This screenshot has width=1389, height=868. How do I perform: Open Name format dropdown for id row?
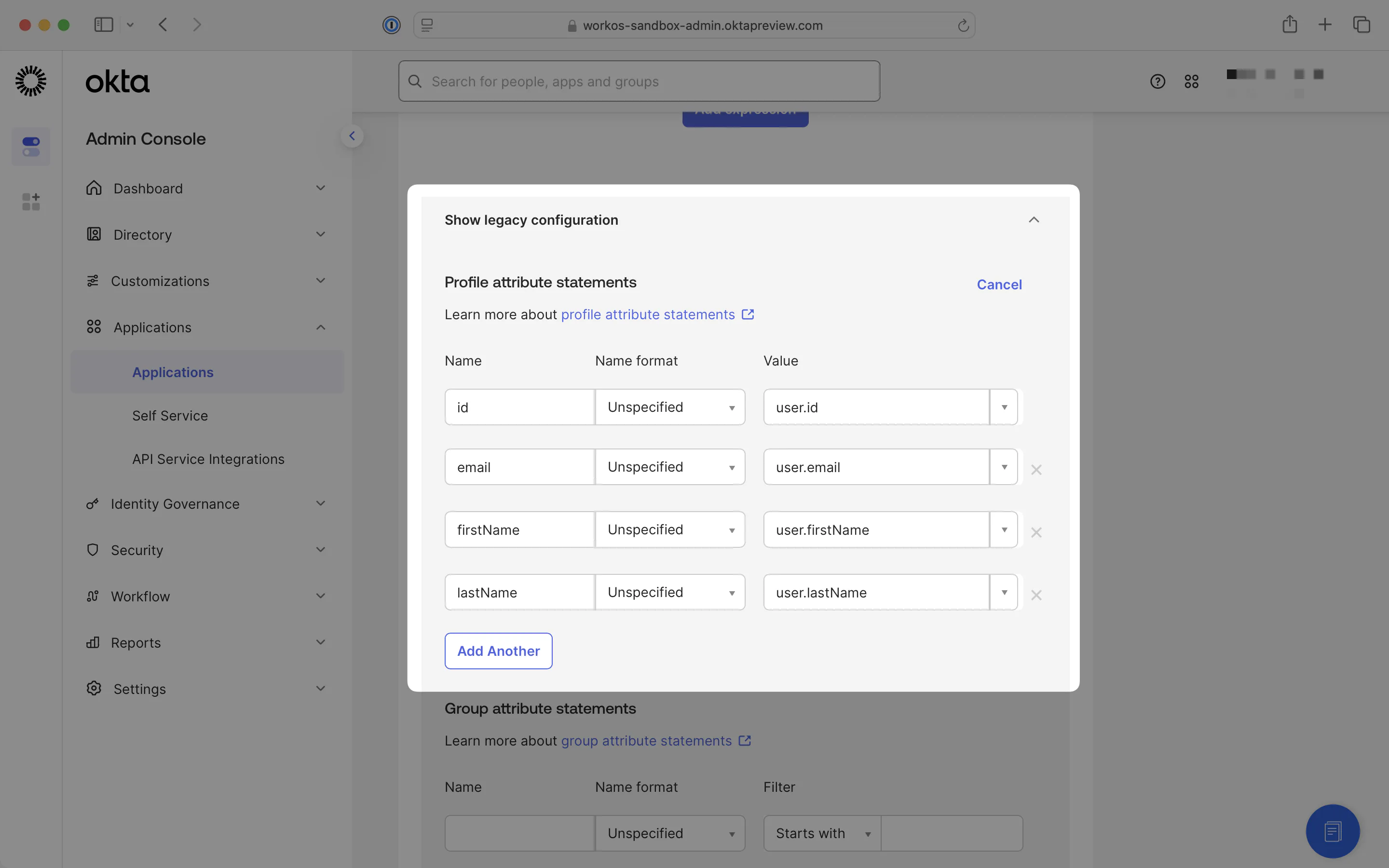[670, 407]
